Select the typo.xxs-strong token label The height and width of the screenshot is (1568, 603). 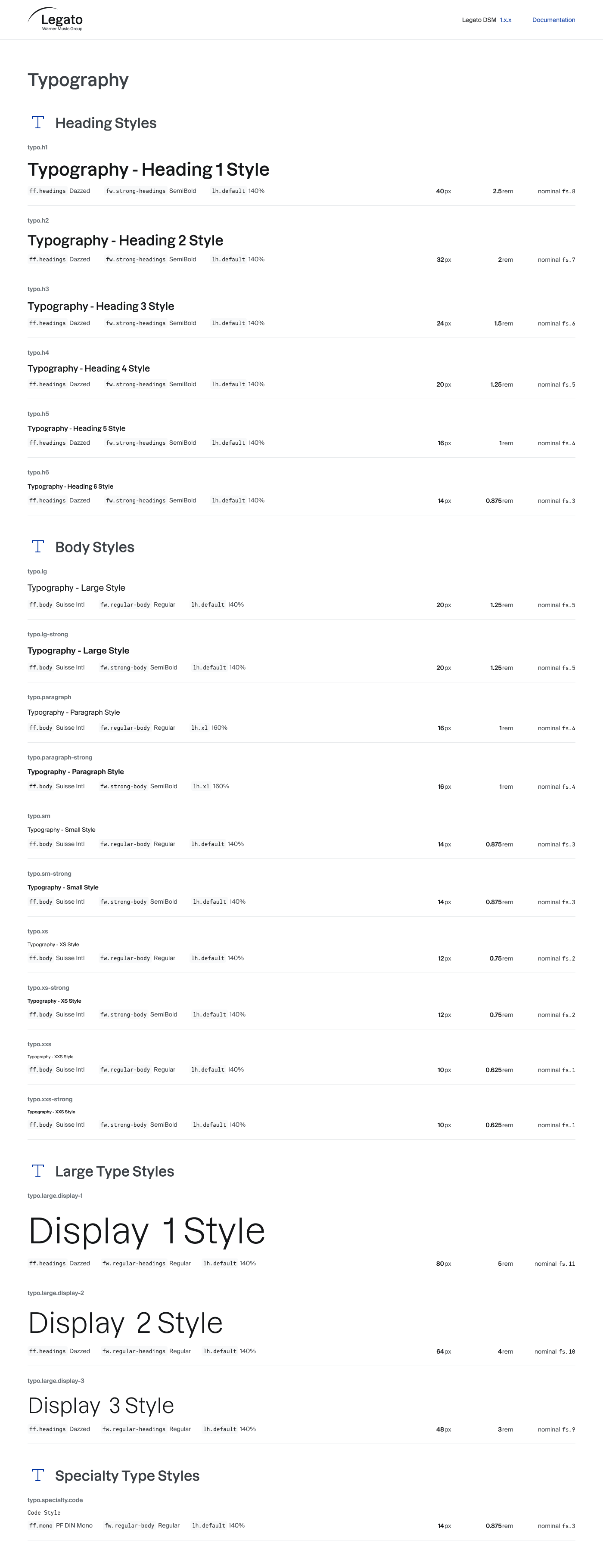pos(50,1099)
